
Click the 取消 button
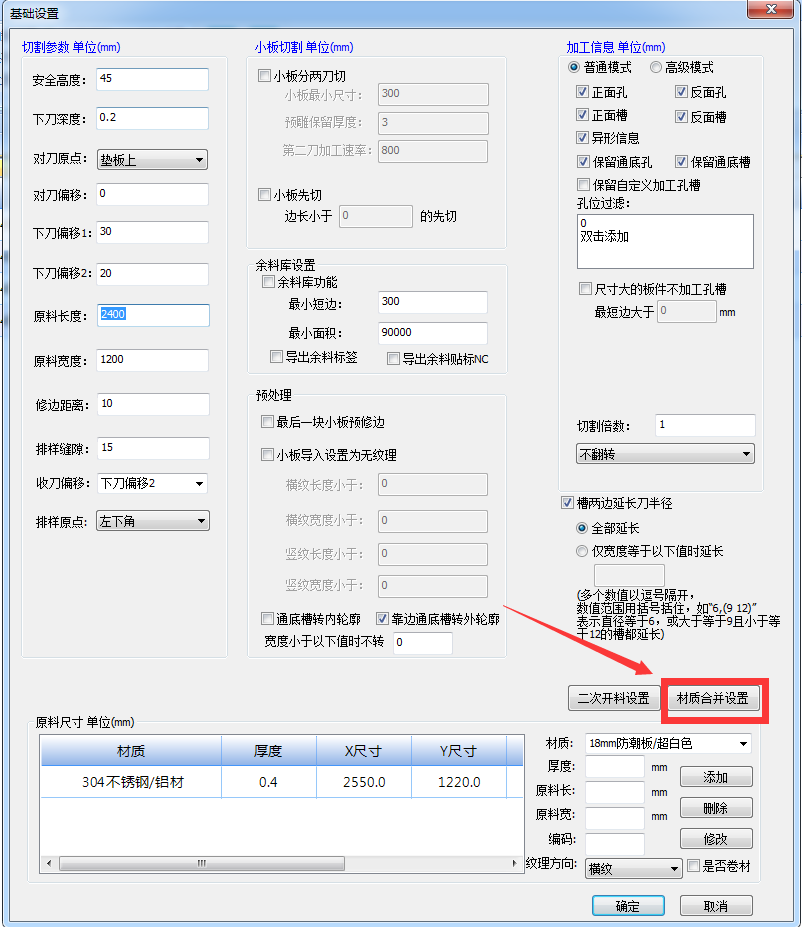(716, 906)
